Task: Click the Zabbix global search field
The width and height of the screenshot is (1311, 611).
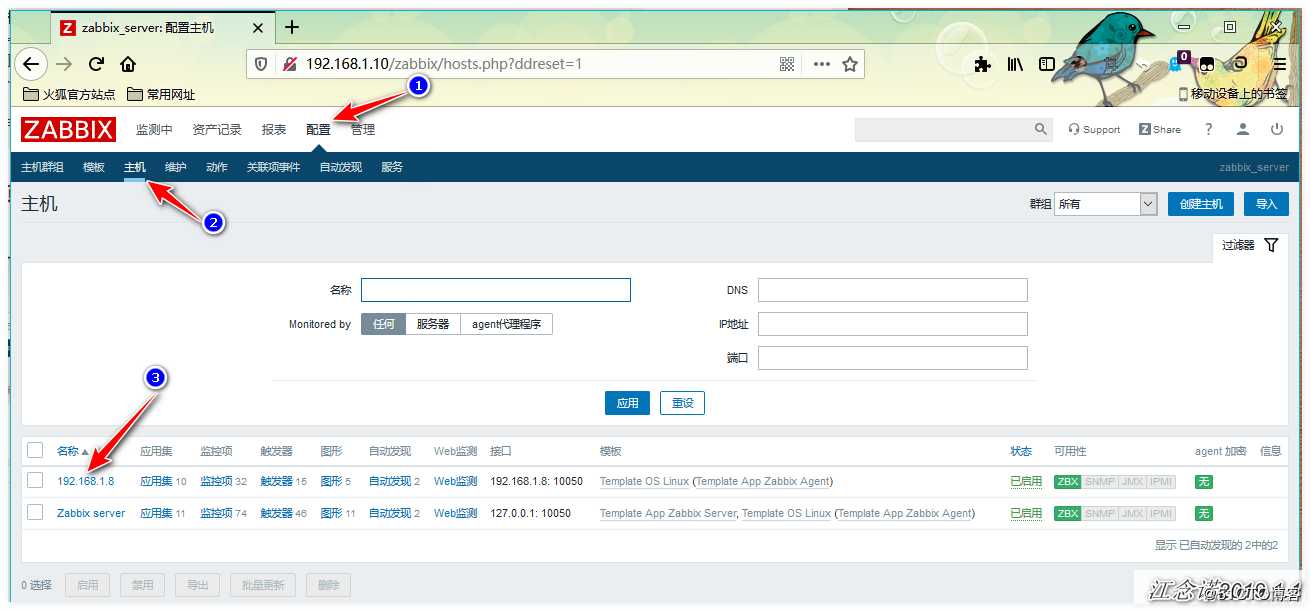Action: (x=942, y=129)
